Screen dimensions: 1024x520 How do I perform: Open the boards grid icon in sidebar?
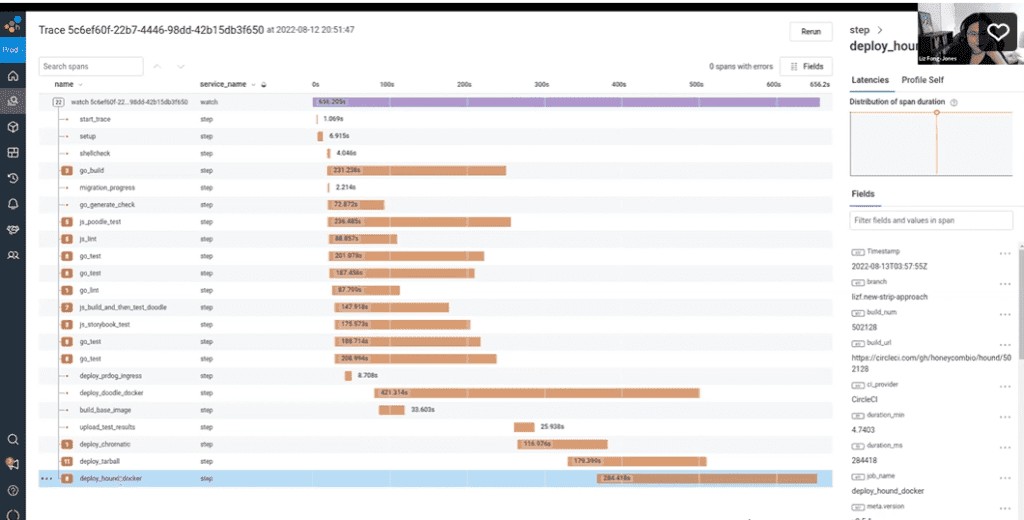tap(13, 153)
